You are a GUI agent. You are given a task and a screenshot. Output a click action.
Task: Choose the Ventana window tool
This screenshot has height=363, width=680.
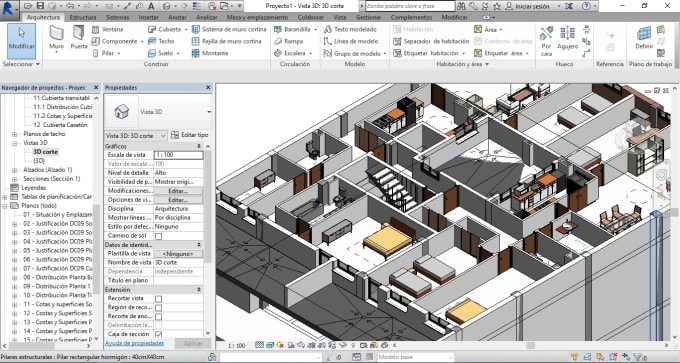click(x=108, y=29)
